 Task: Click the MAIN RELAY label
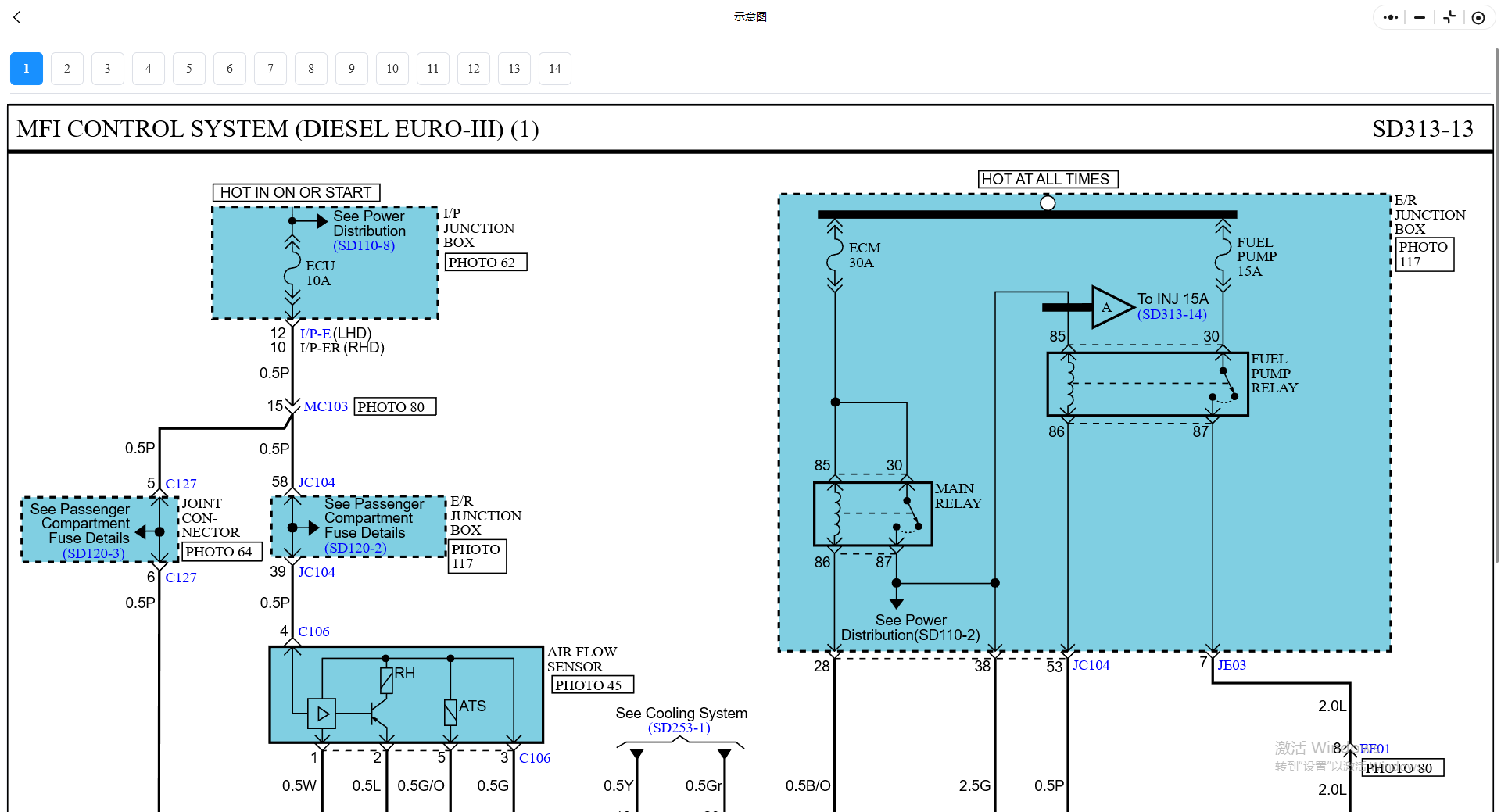[x=958, y=495]
